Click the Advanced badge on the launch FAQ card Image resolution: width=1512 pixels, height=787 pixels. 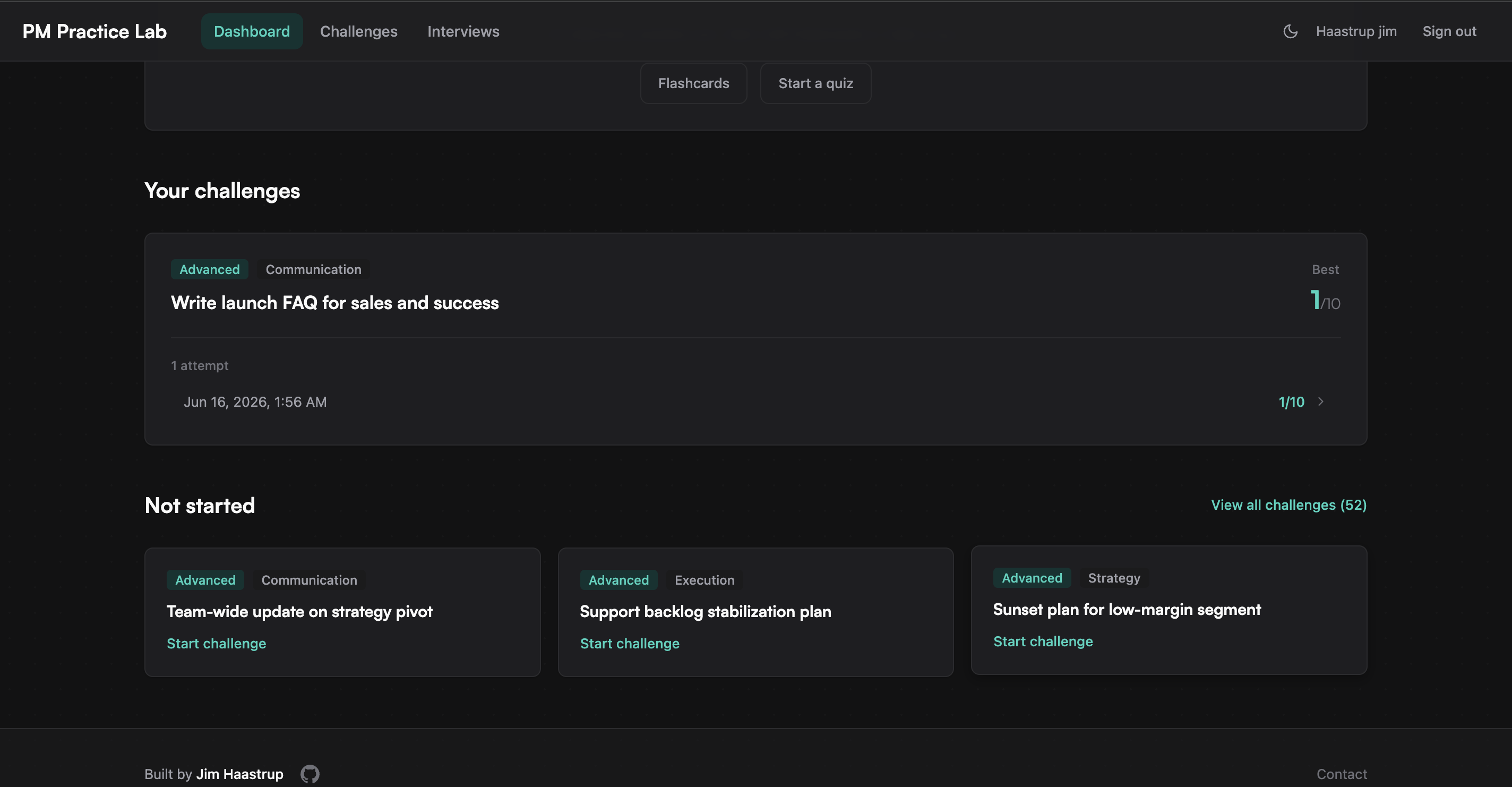coord(210,270)
